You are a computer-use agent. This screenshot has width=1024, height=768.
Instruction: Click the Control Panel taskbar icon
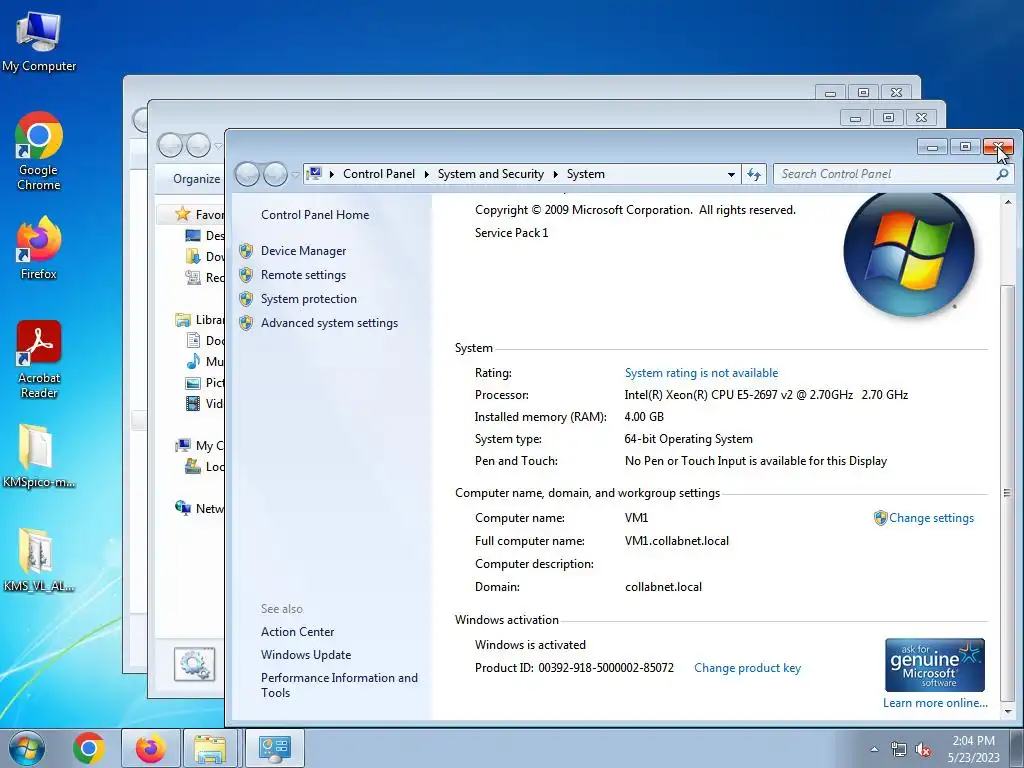[274, 748]
